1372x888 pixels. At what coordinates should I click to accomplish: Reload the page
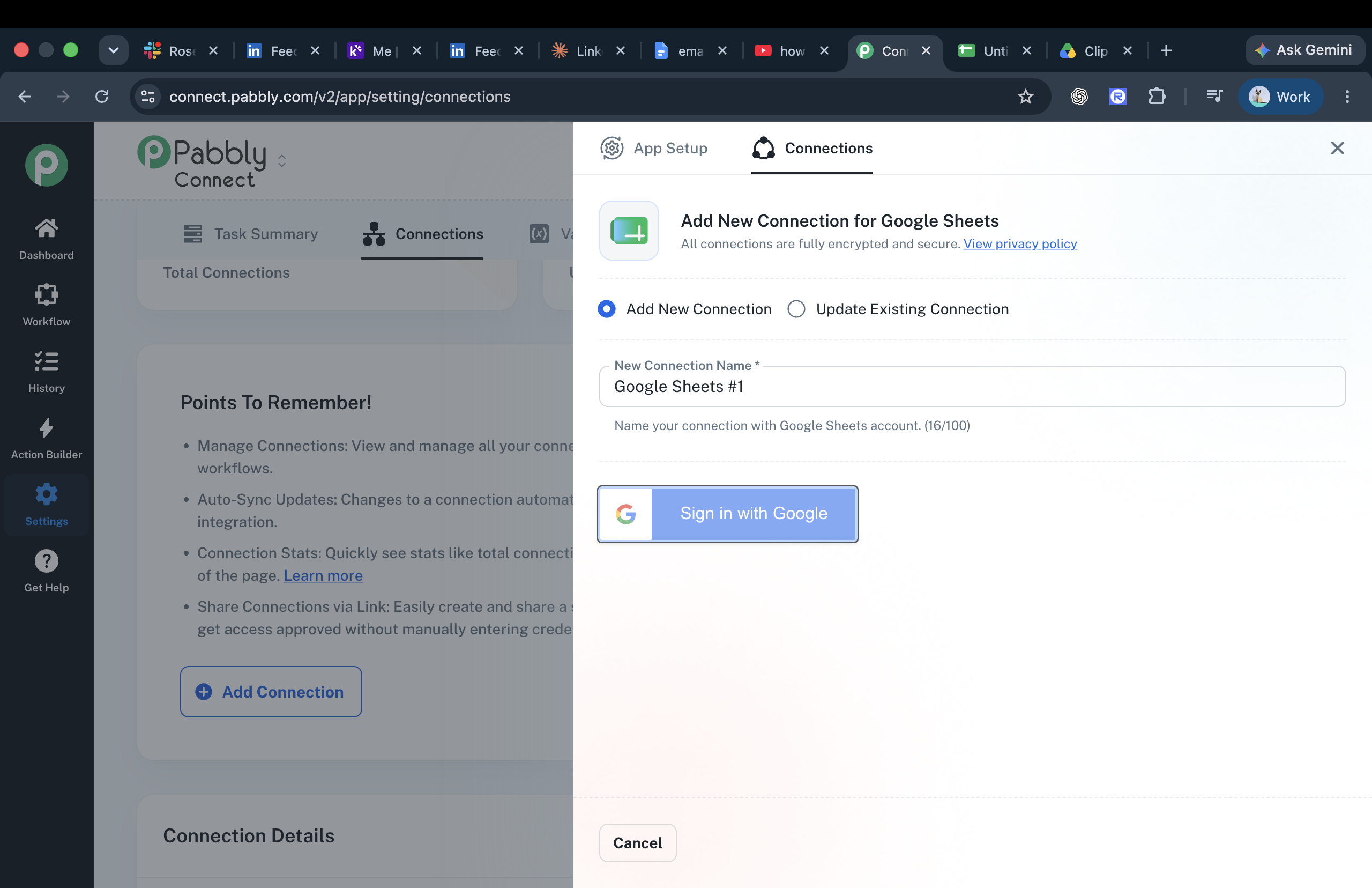(102, 97)
